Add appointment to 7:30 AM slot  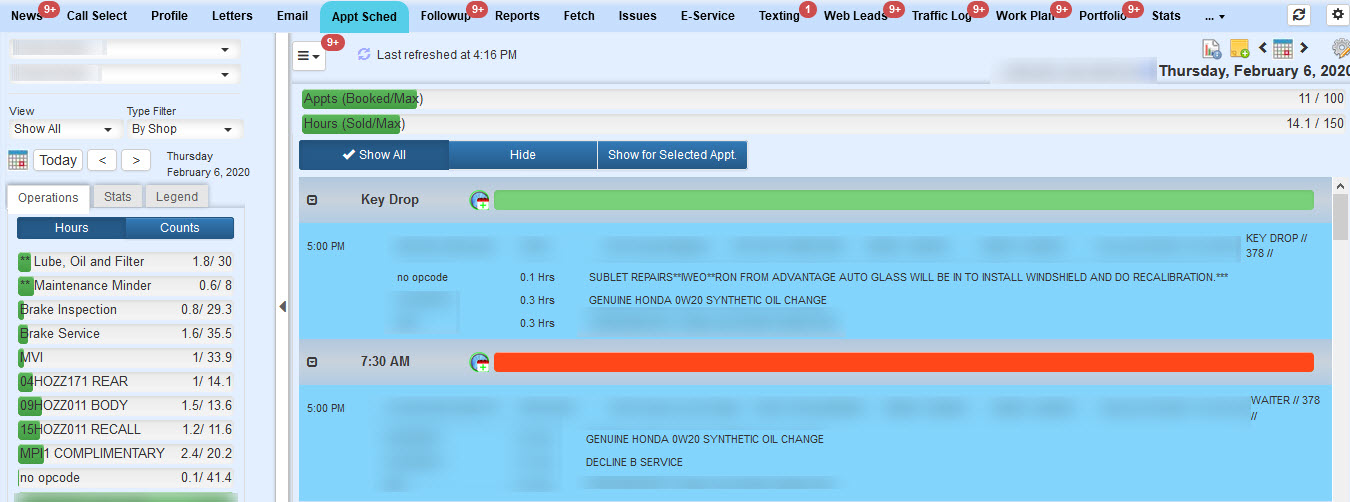(x=481, y=362)
